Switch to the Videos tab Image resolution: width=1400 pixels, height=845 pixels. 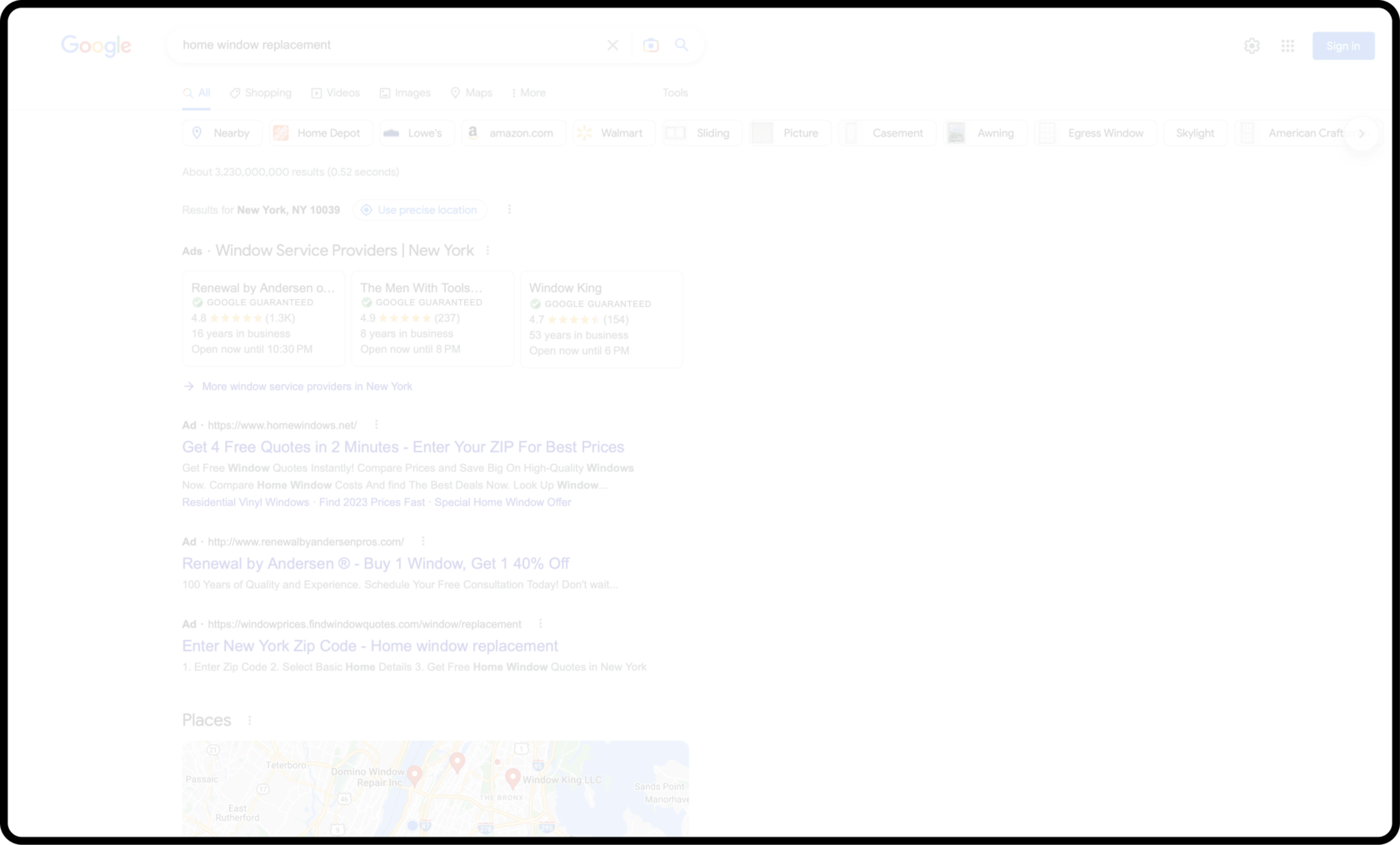pos(336,93)
